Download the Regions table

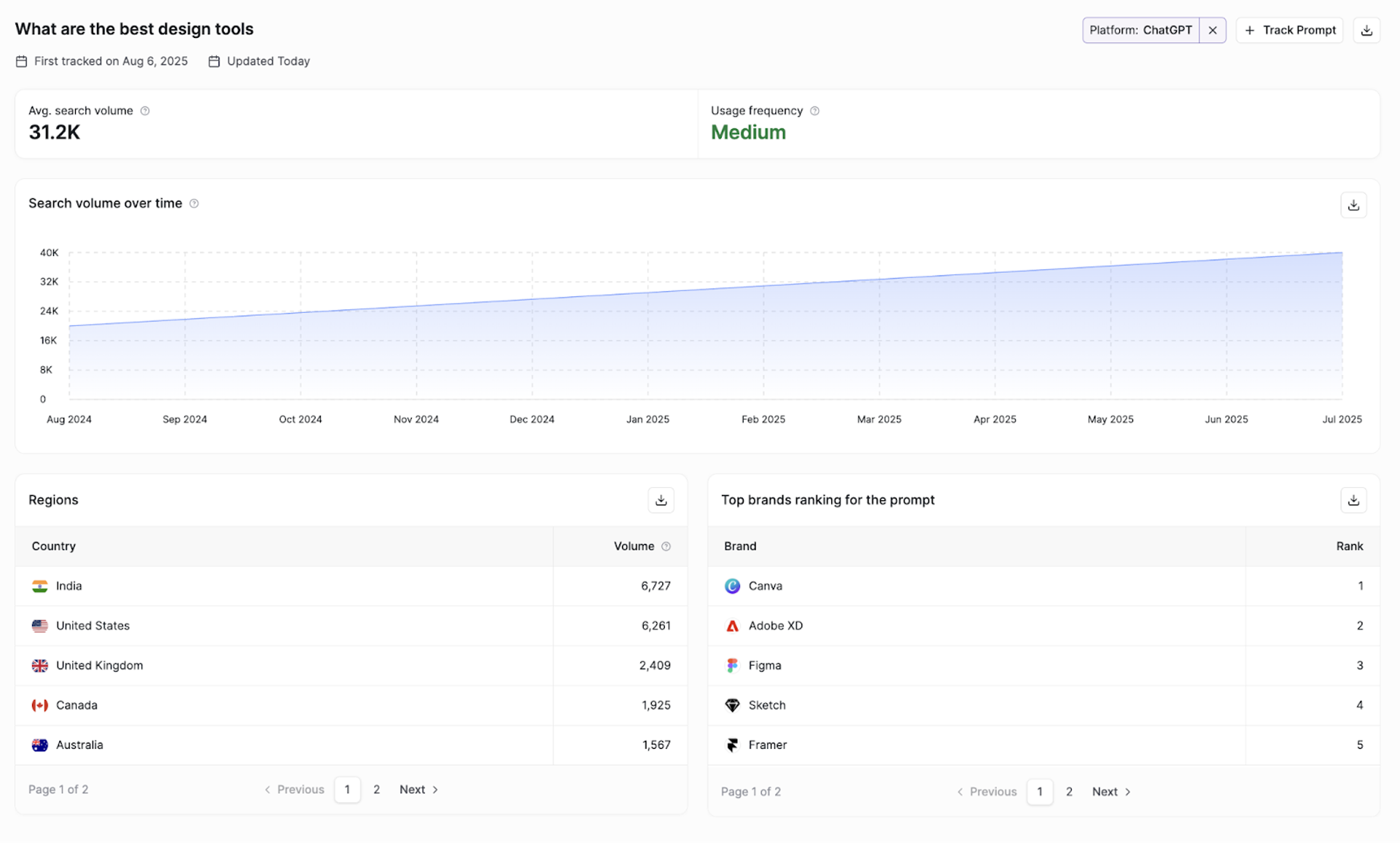661,500
